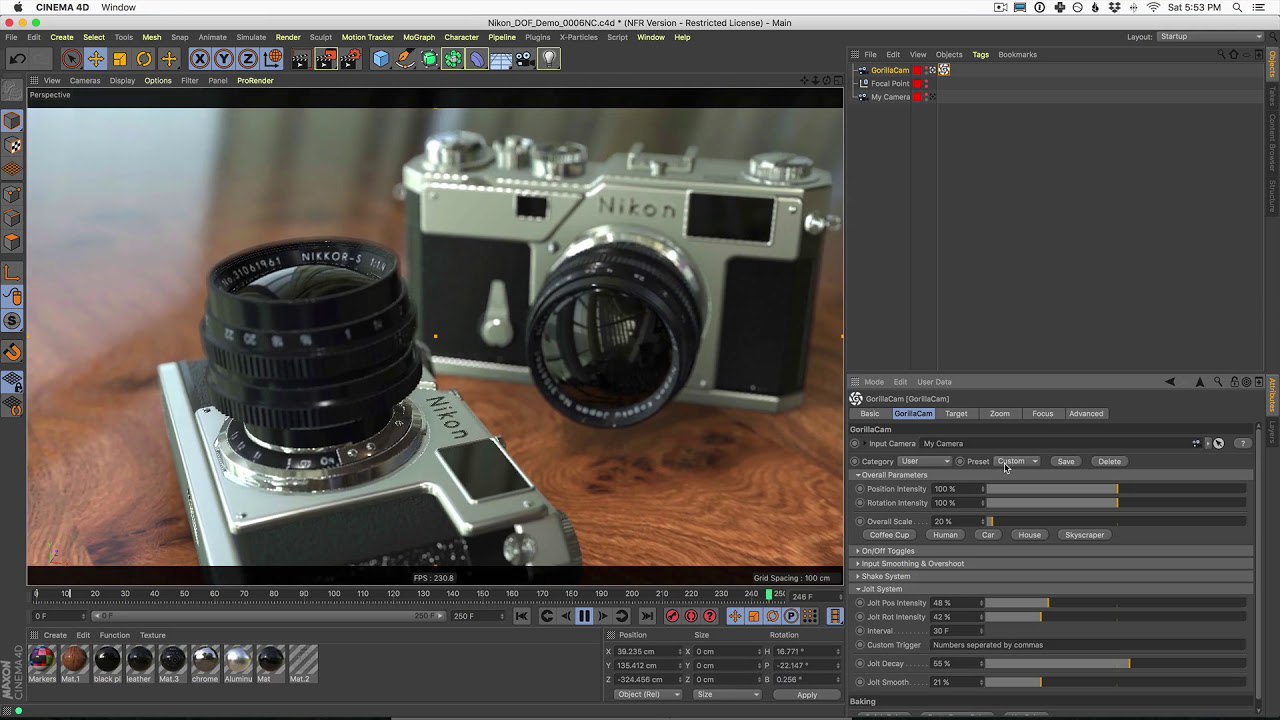Image resolution: width=1280 pixels, height=720 pixels.
Task: Open the Floor environment icon
Action: (x=501, y=59)
